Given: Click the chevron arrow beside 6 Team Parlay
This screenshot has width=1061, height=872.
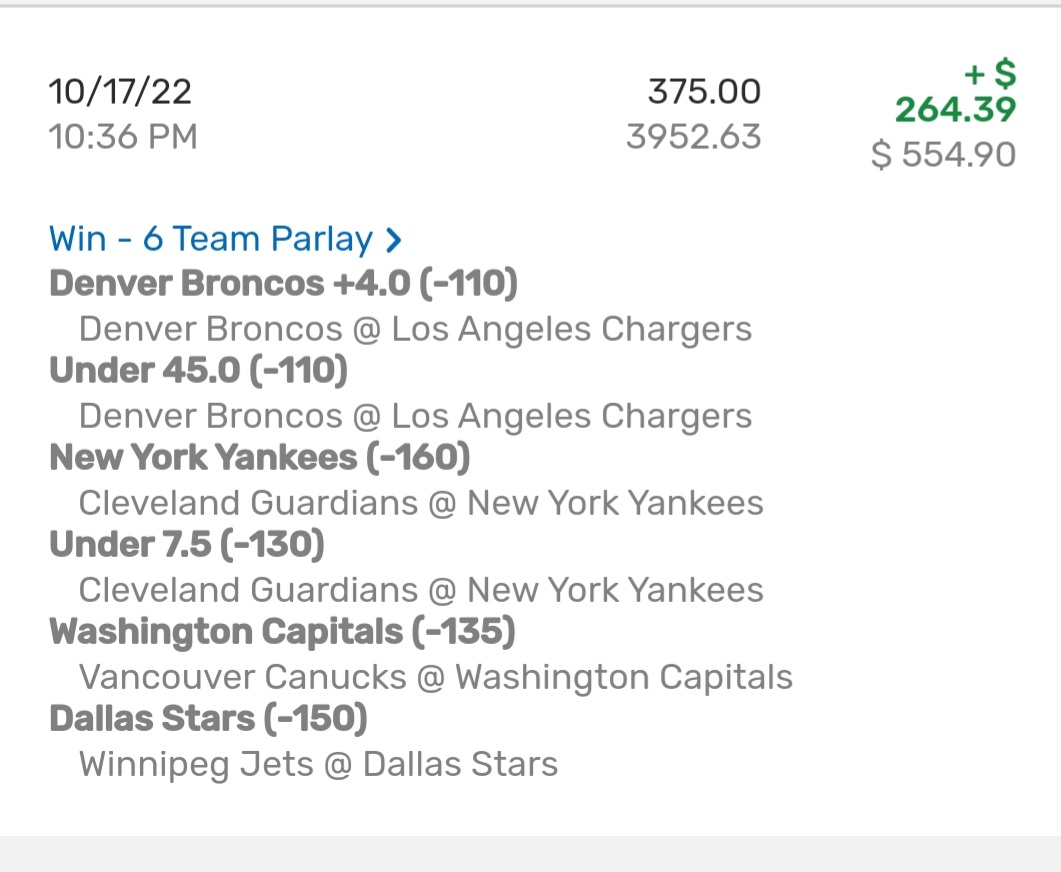Looking at the screenshot, I should click(394, 240).
